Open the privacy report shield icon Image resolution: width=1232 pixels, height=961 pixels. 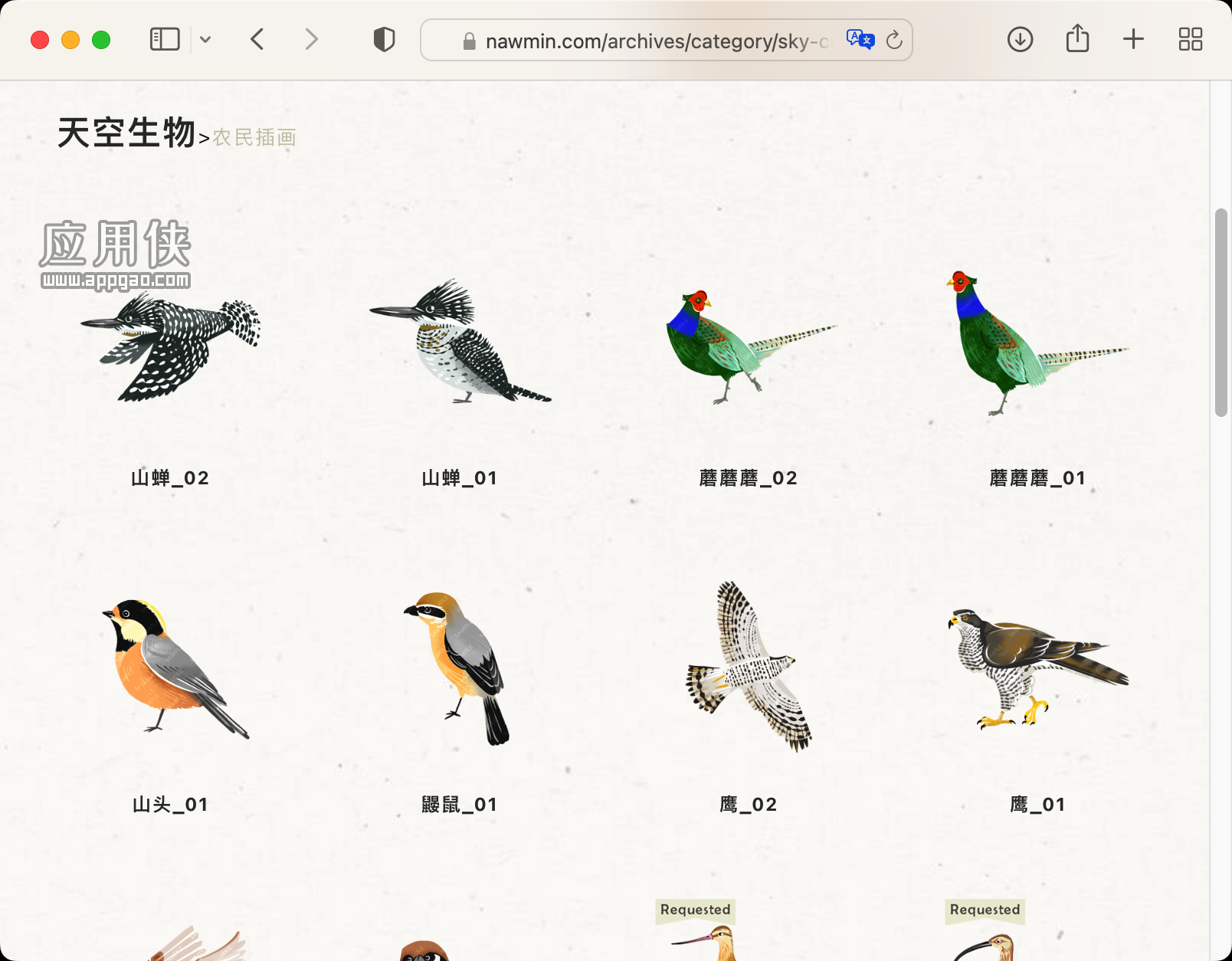[x=384, y=39]
